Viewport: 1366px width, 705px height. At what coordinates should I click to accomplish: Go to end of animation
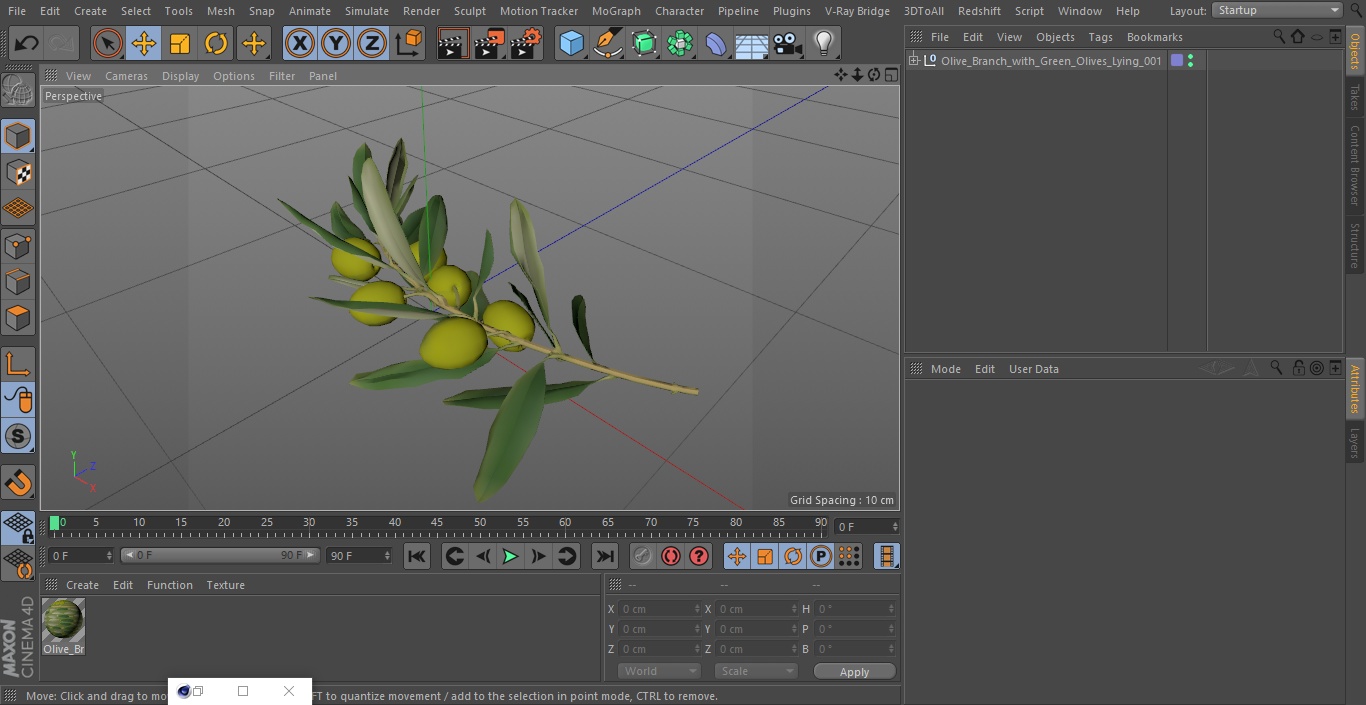(605, 556)
